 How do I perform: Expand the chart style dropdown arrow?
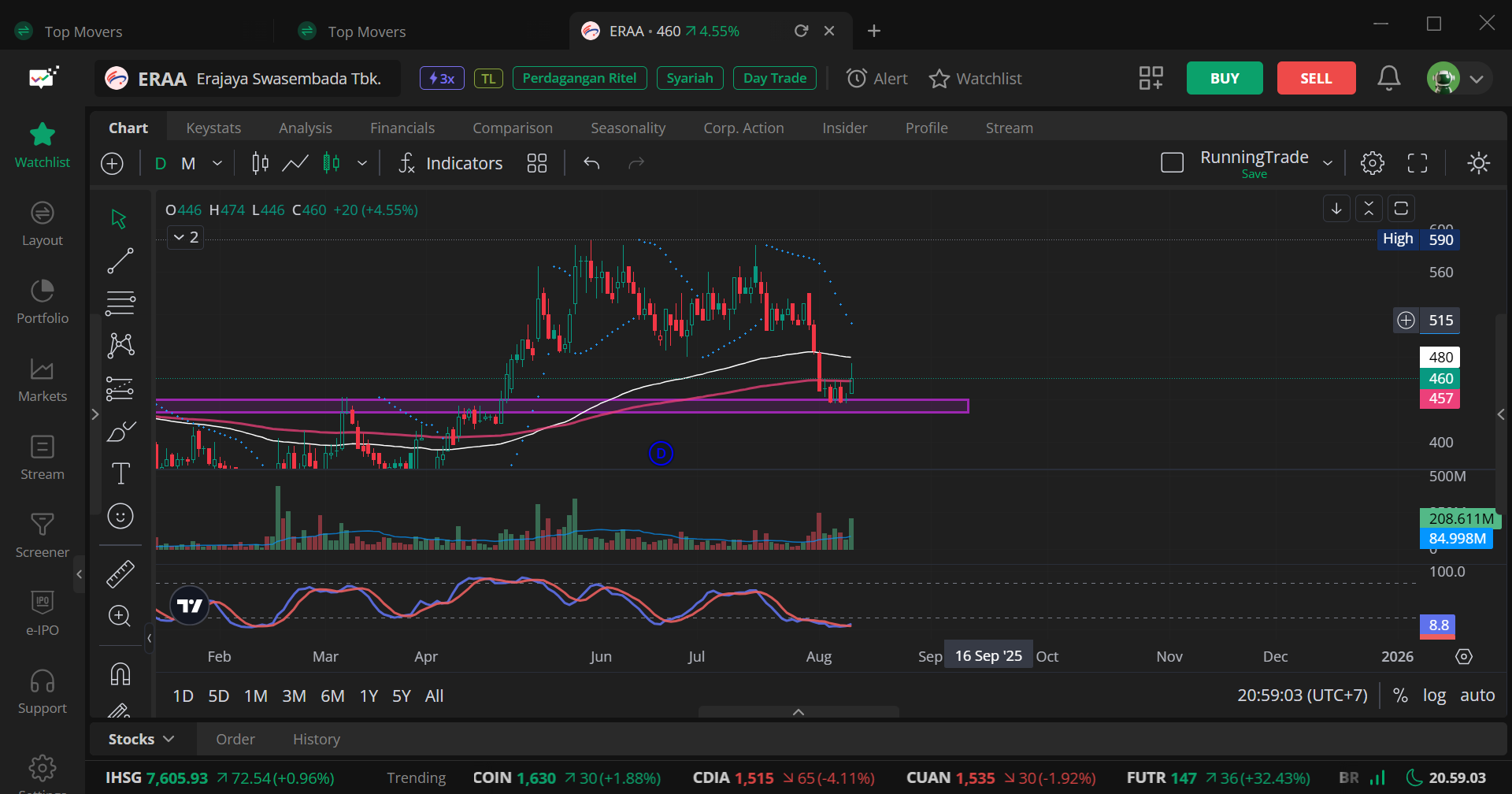[x=362, y=163]
